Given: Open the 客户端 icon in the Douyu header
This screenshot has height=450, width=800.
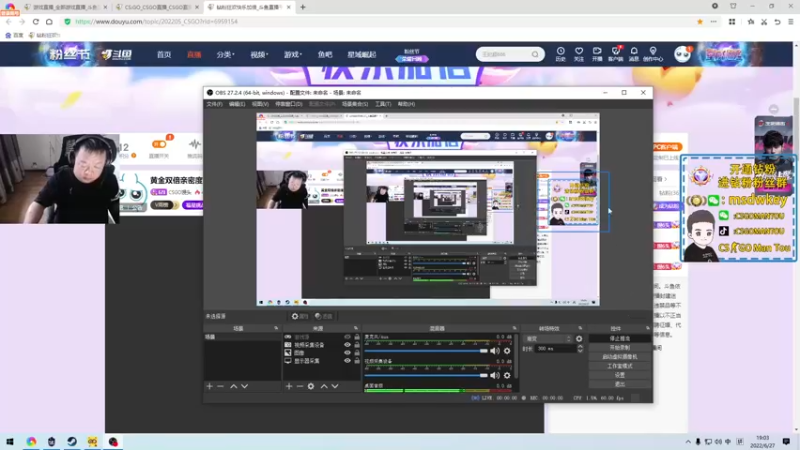Looking at the screenshot, I should 615,54.
